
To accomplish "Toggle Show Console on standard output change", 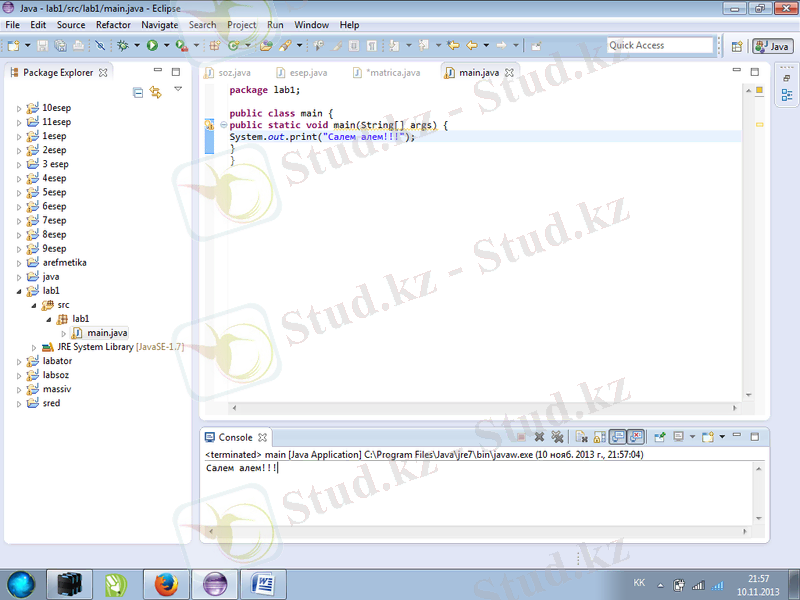I will (x=618, y=437).
